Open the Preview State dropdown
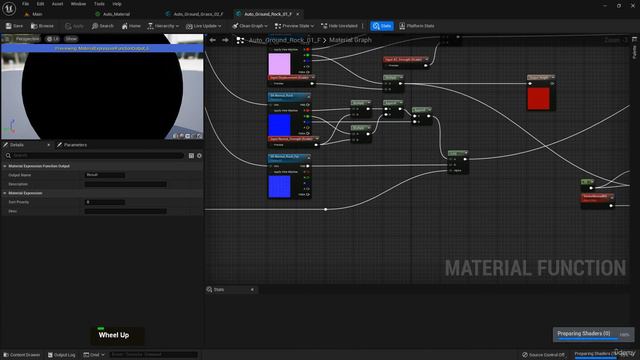The width and height of the screenshot is (640, 360). (x=294, y=26)
